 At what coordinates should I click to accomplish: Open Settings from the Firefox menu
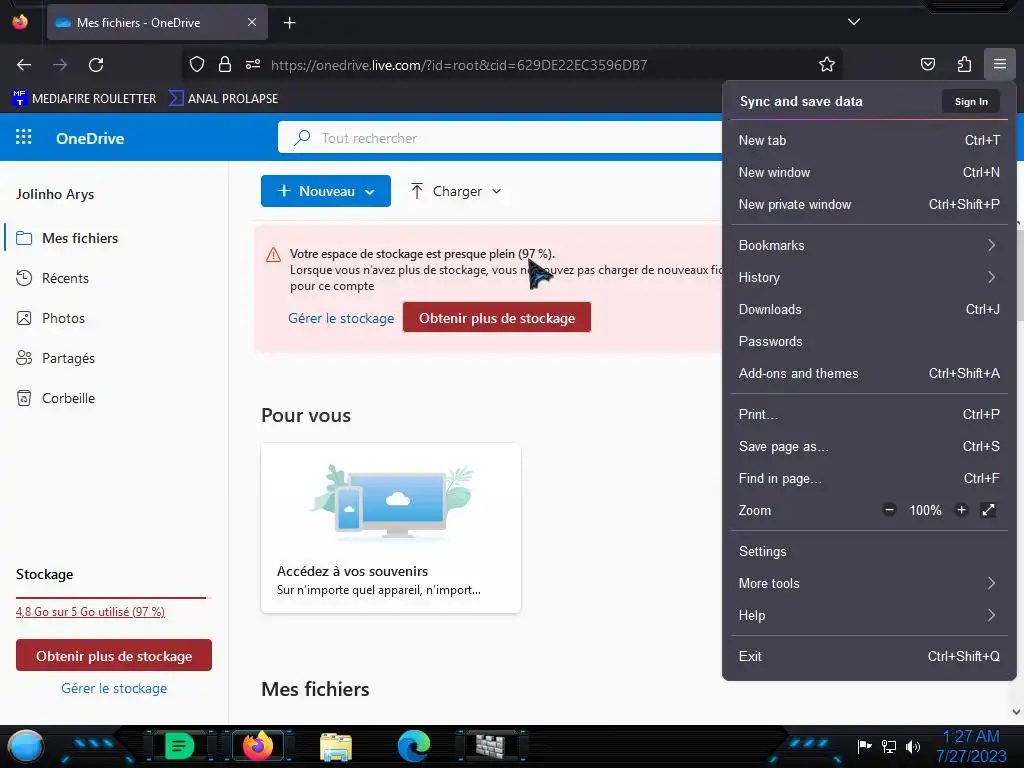coord(869,551)
